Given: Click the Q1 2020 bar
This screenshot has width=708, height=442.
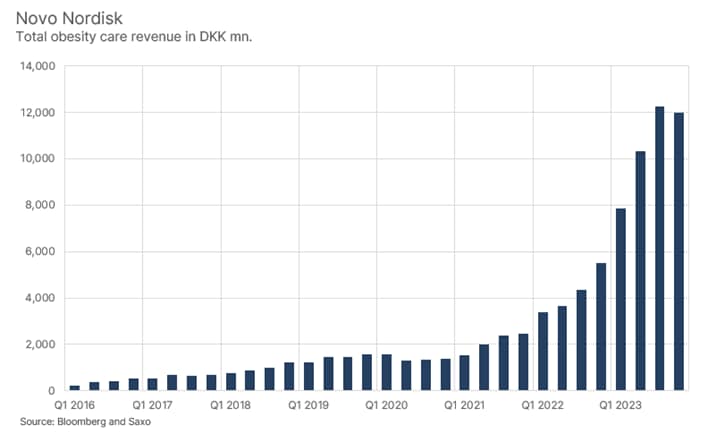Looking at the screenshot, I should [x=387, y=372].
